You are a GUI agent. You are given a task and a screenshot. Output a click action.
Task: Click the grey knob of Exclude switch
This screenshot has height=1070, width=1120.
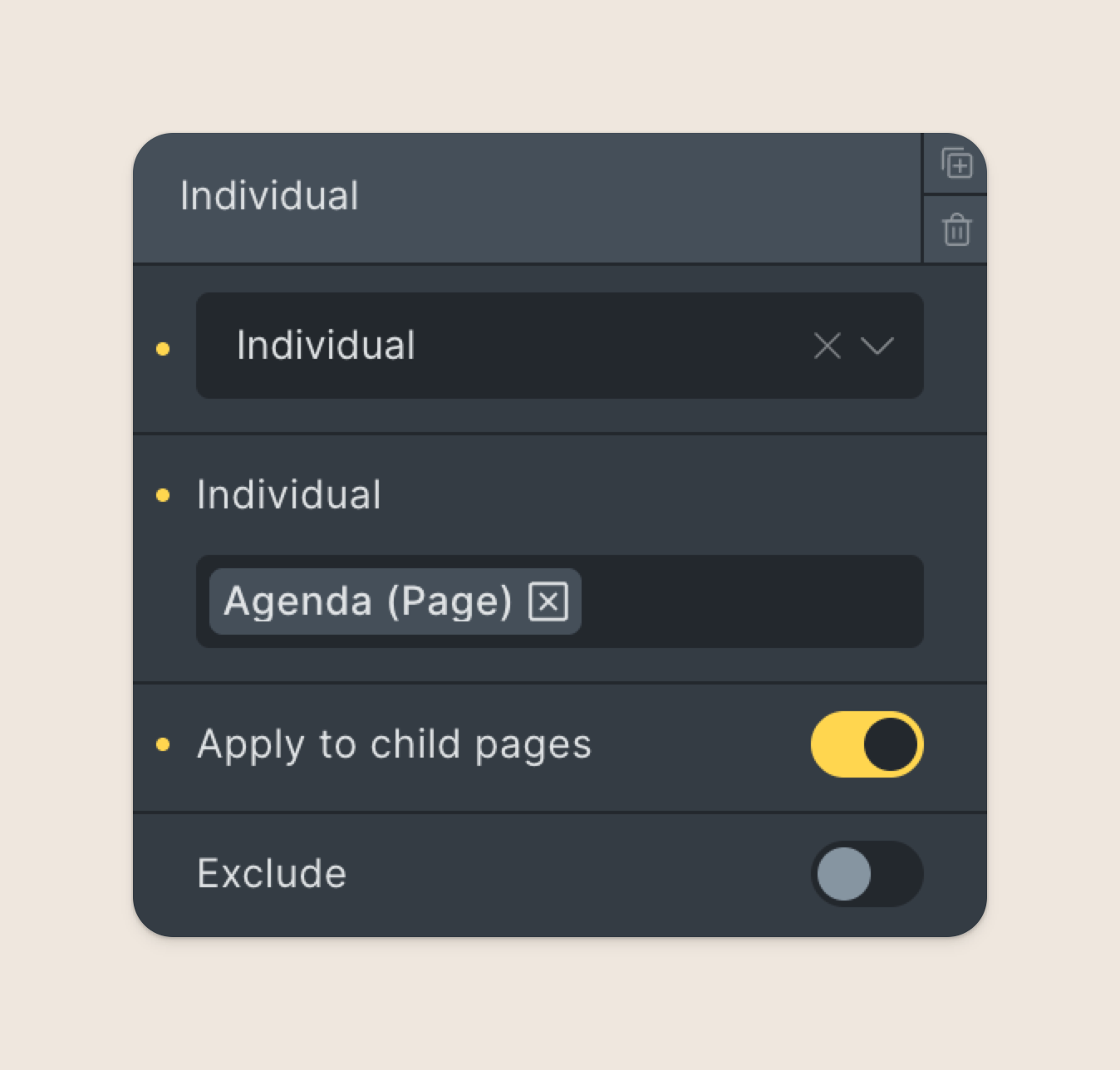coord(844,874)
